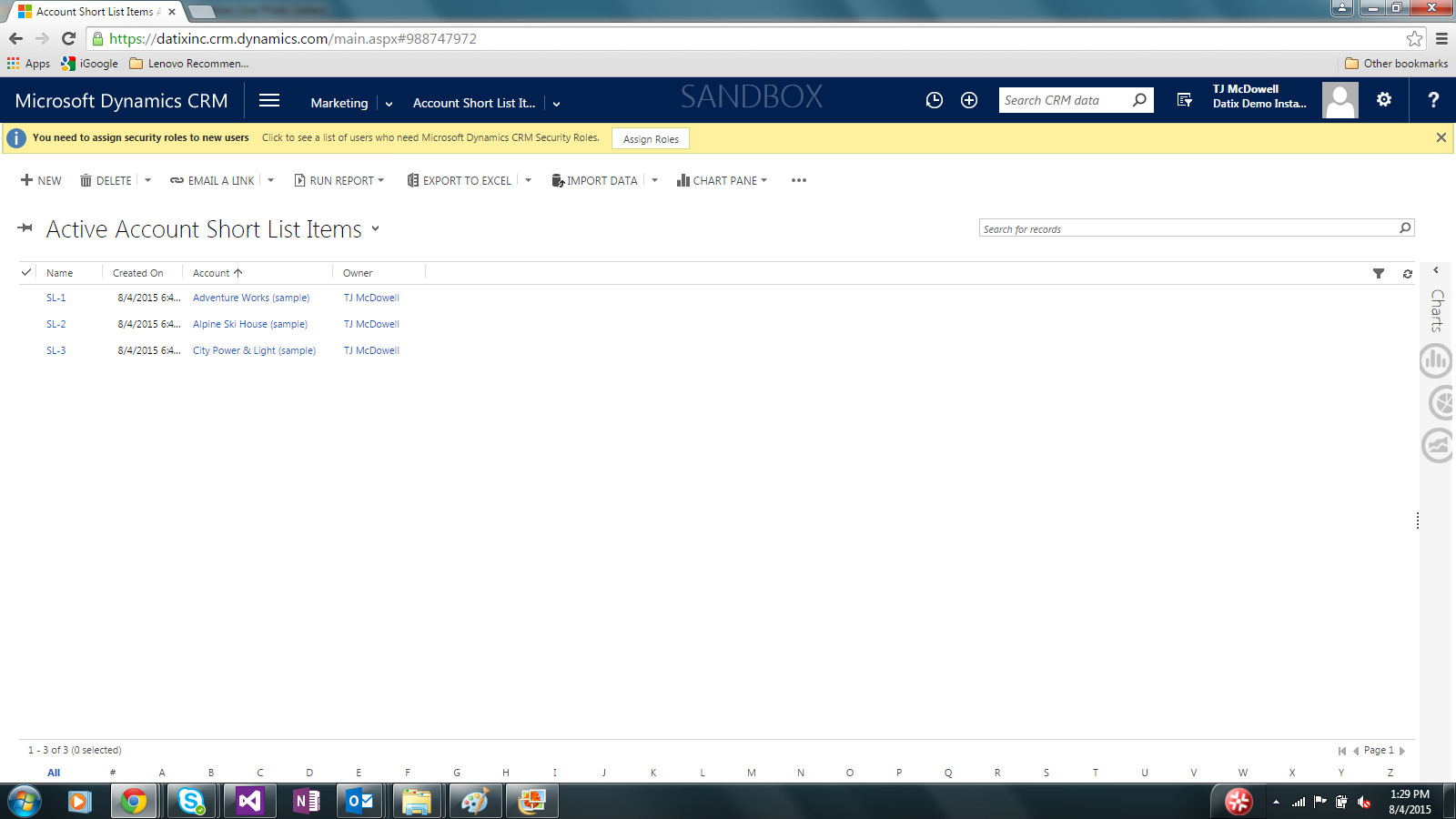Start search with records search magnifier
The image size is (1456, 819).
tap(1405, 228)
